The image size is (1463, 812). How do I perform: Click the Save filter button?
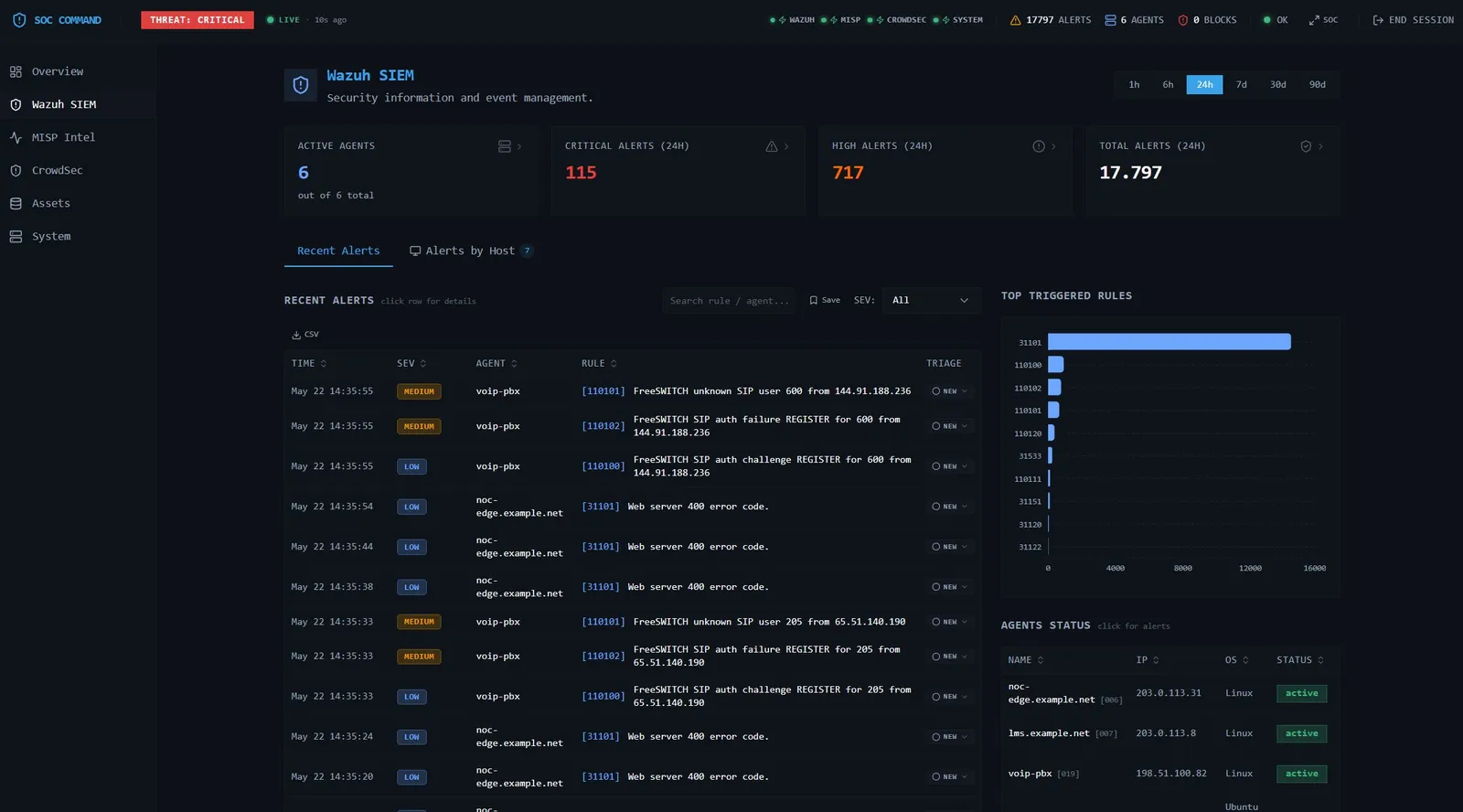tap(825, 300)
